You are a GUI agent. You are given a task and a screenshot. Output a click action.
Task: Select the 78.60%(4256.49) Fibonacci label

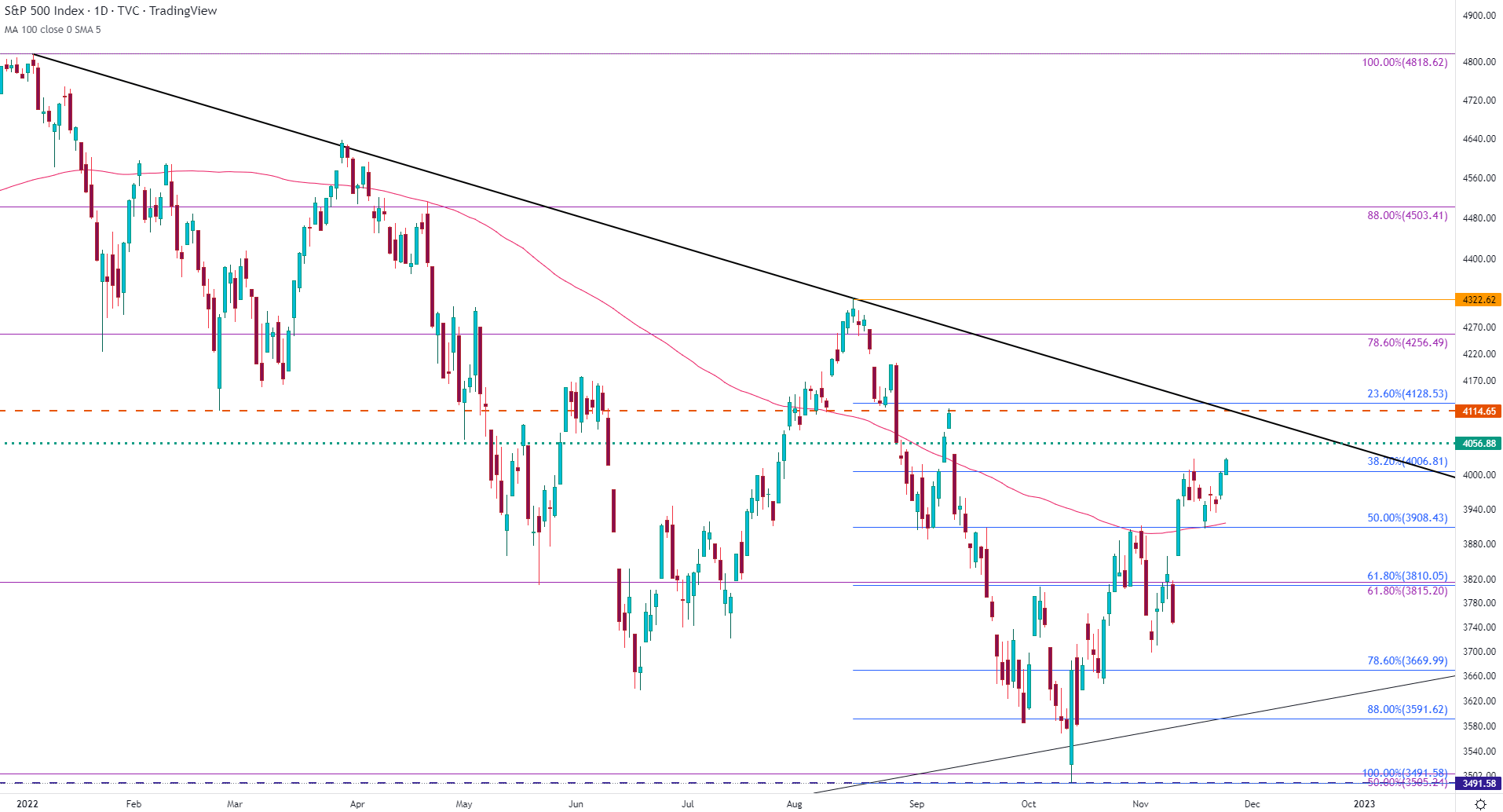pos(1407,342)
